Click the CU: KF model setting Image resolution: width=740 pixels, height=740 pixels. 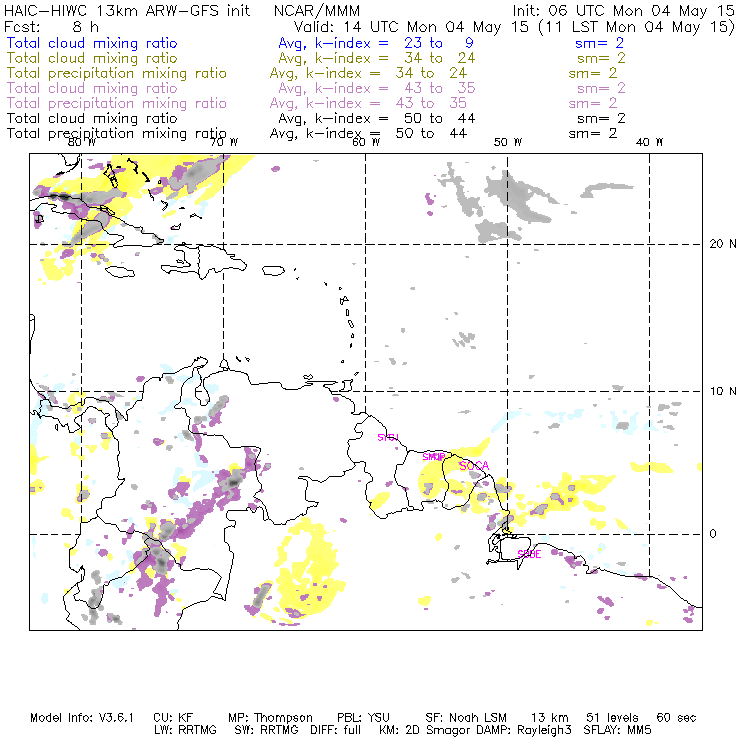[x=173, y=718]
